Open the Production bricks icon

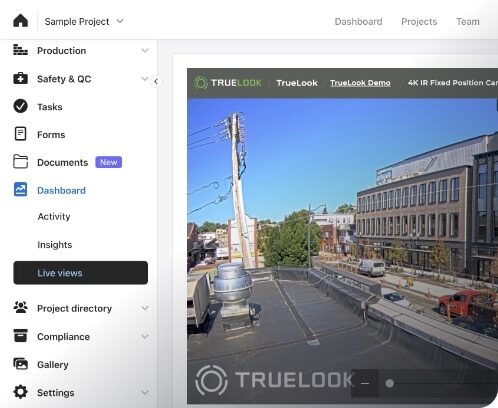tap(20, 50)
